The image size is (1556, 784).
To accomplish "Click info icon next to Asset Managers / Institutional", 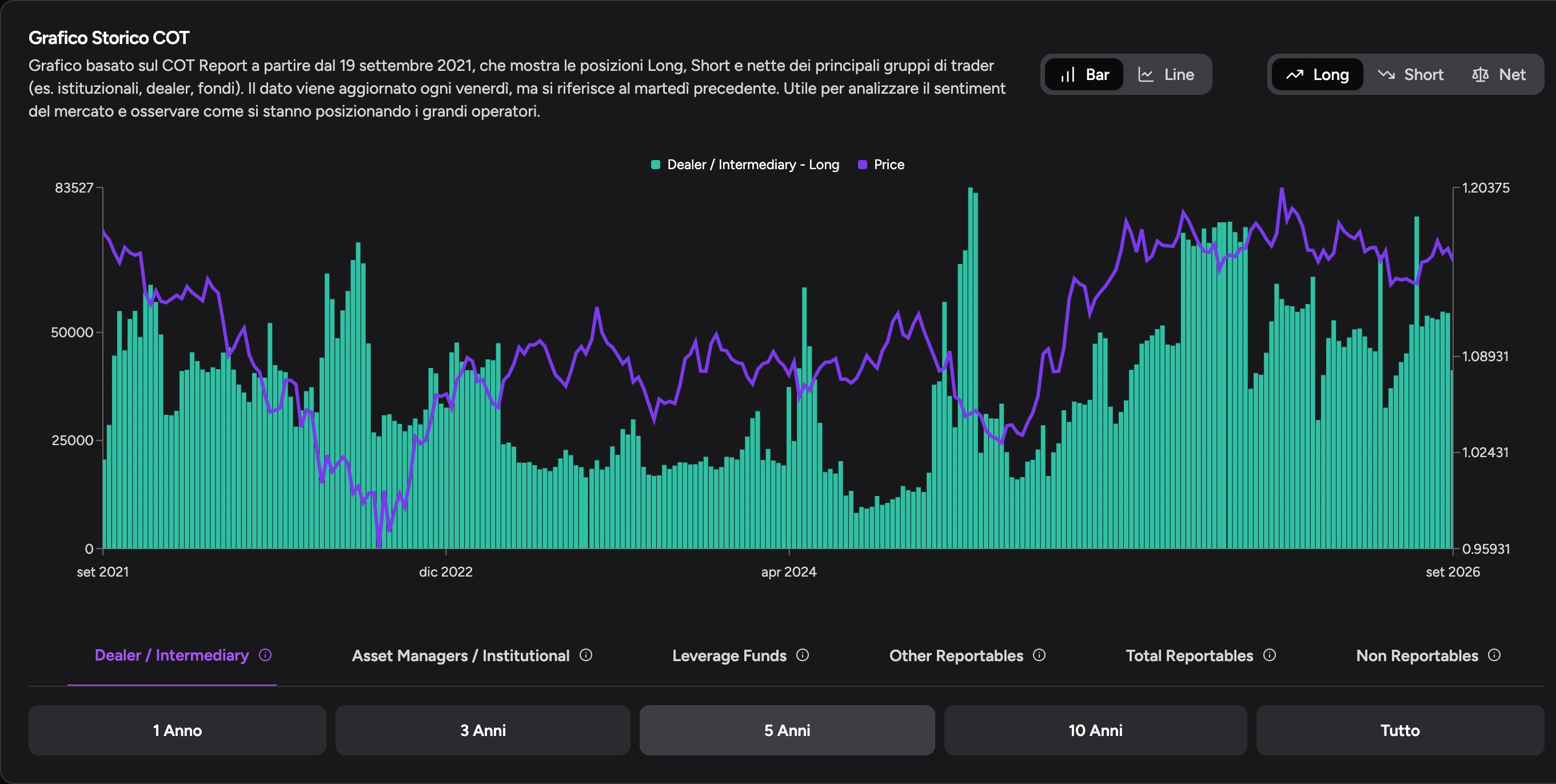I will click(586, 655).
